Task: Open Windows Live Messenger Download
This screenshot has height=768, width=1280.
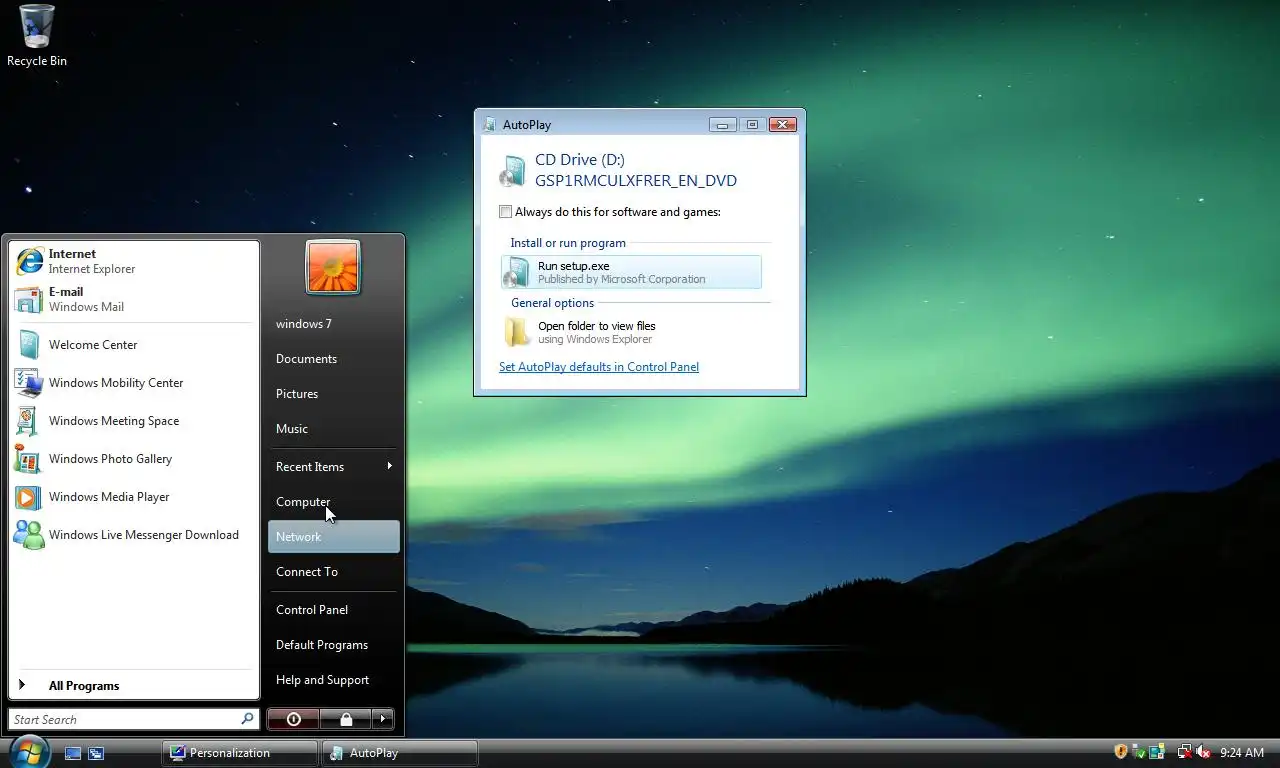Action: click(x=134, y=535)
